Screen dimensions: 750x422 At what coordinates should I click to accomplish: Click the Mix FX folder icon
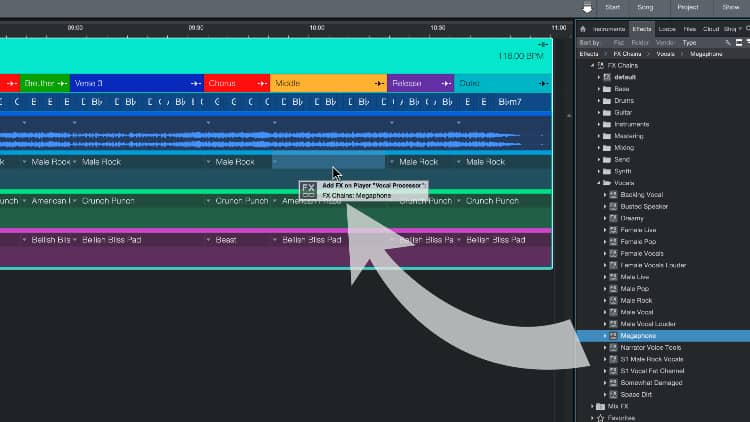click(601, 406)
